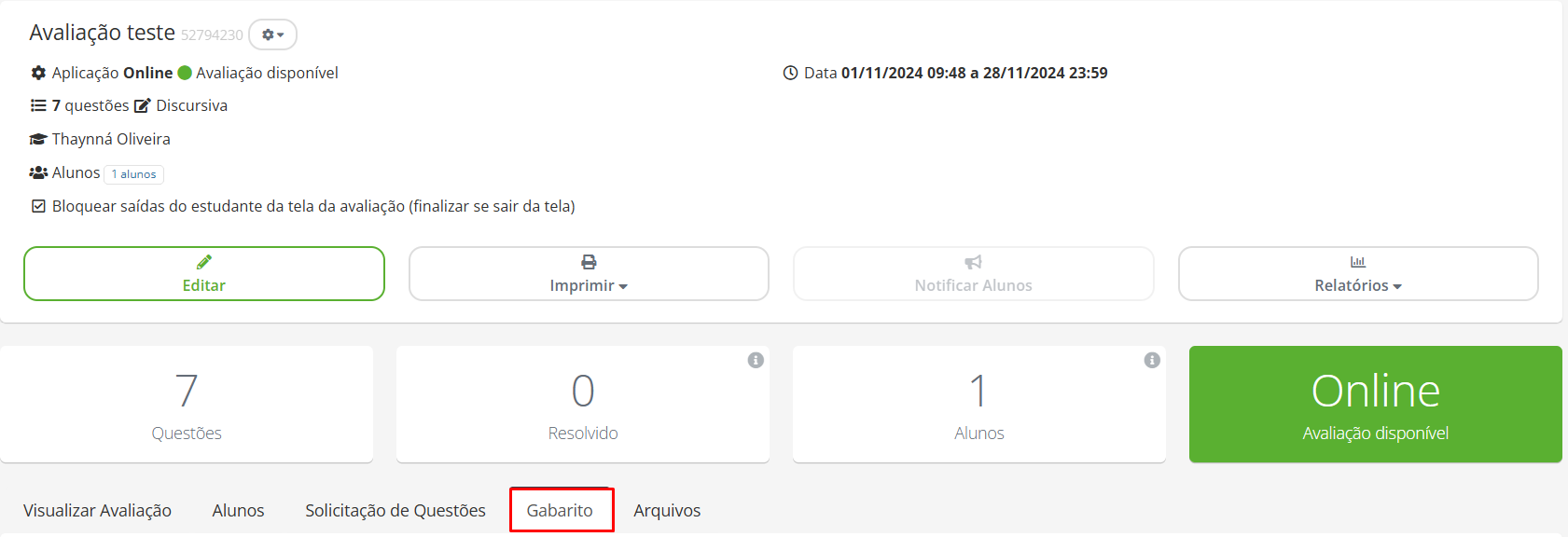Click the 7 Questões summary card

187,404
